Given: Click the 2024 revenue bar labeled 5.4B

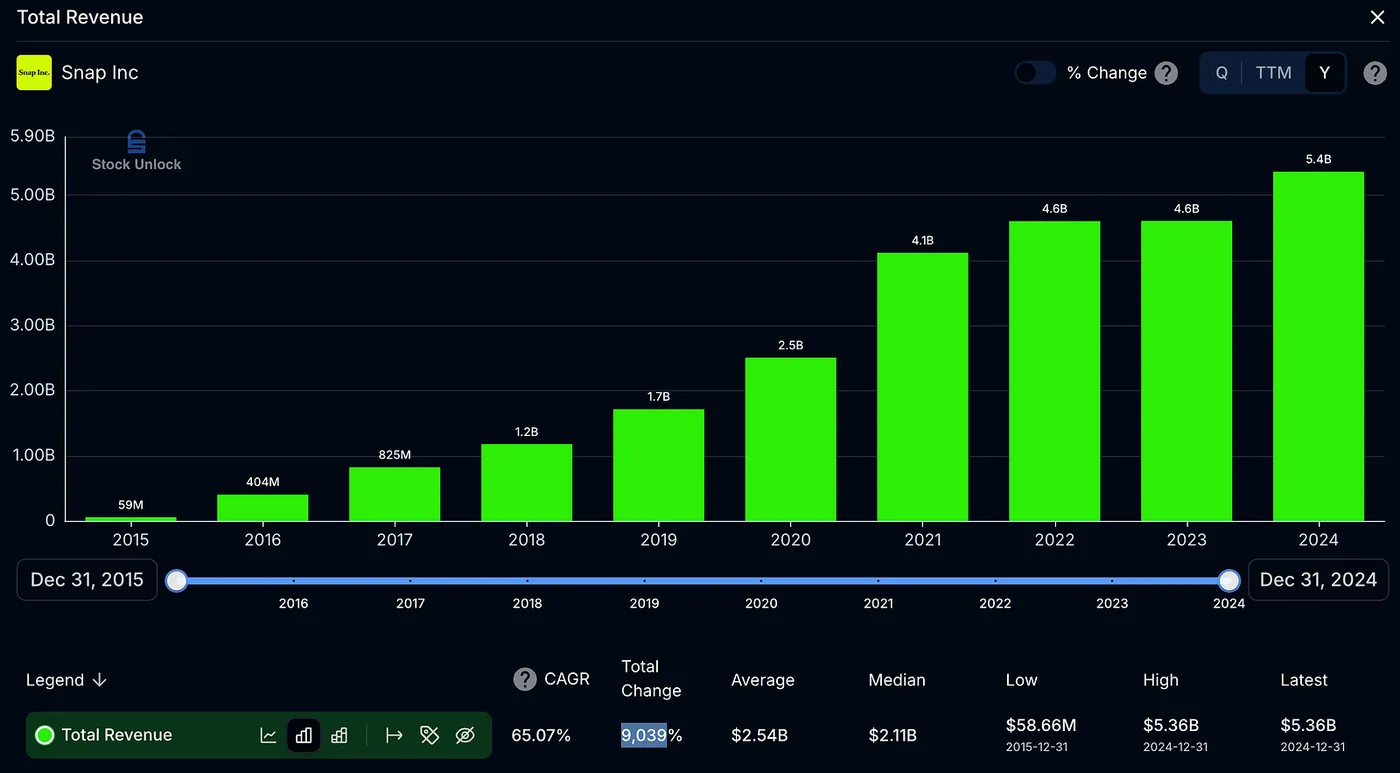Looking at the screenshot, I should (1318, 346).
